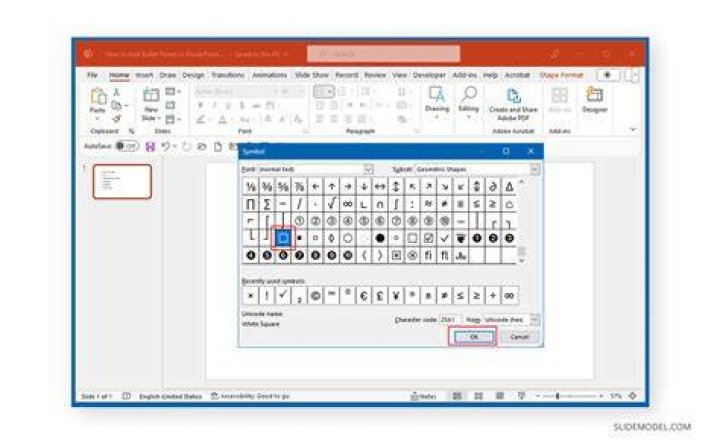Click the purple Save icon in the quick access toolbar
This screenshot has width=720, height=445.
point(150,146)
